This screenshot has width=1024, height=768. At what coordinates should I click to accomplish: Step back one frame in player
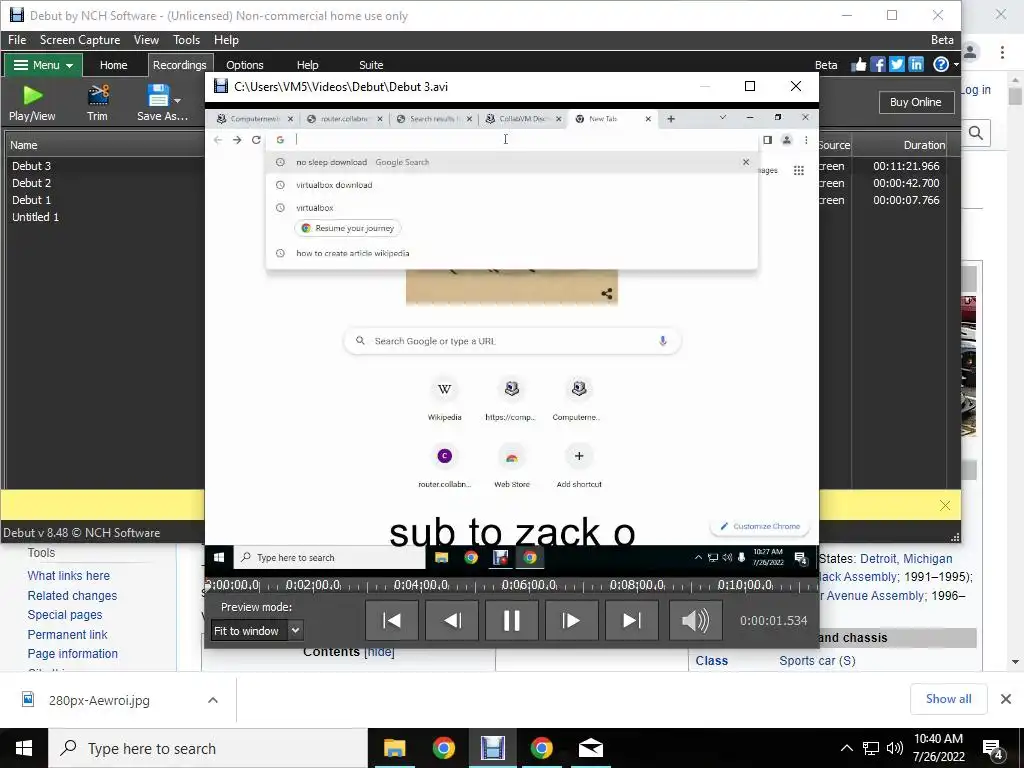452,620
